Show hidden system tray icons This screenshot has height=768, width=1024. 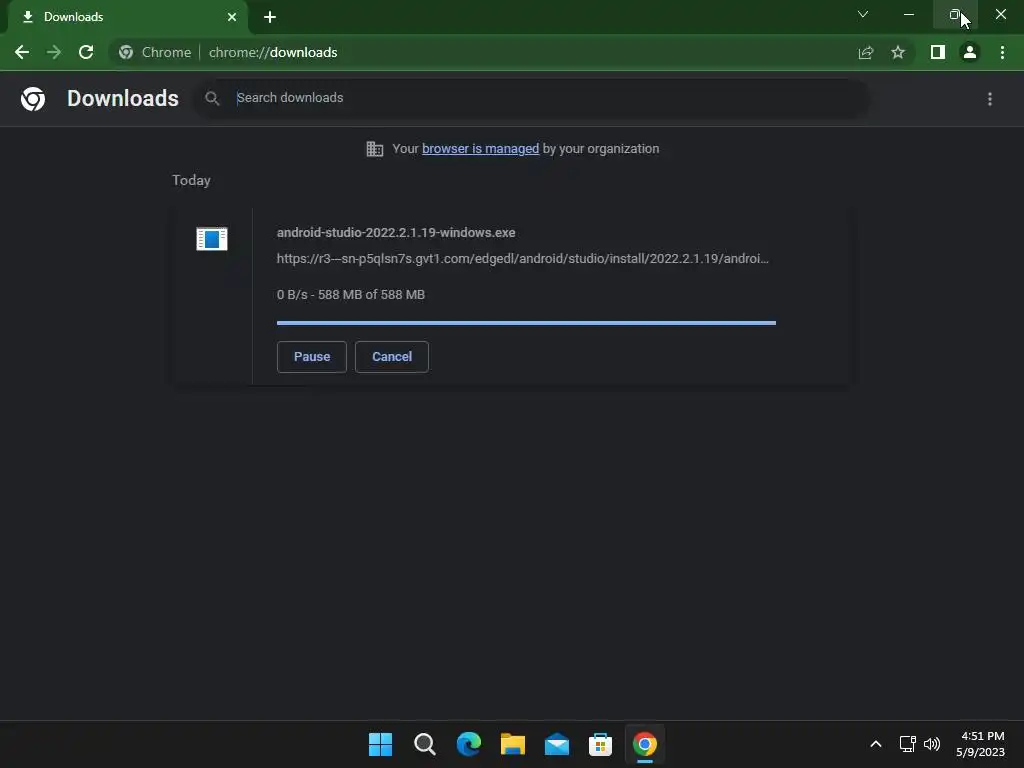tap(876, 744)
